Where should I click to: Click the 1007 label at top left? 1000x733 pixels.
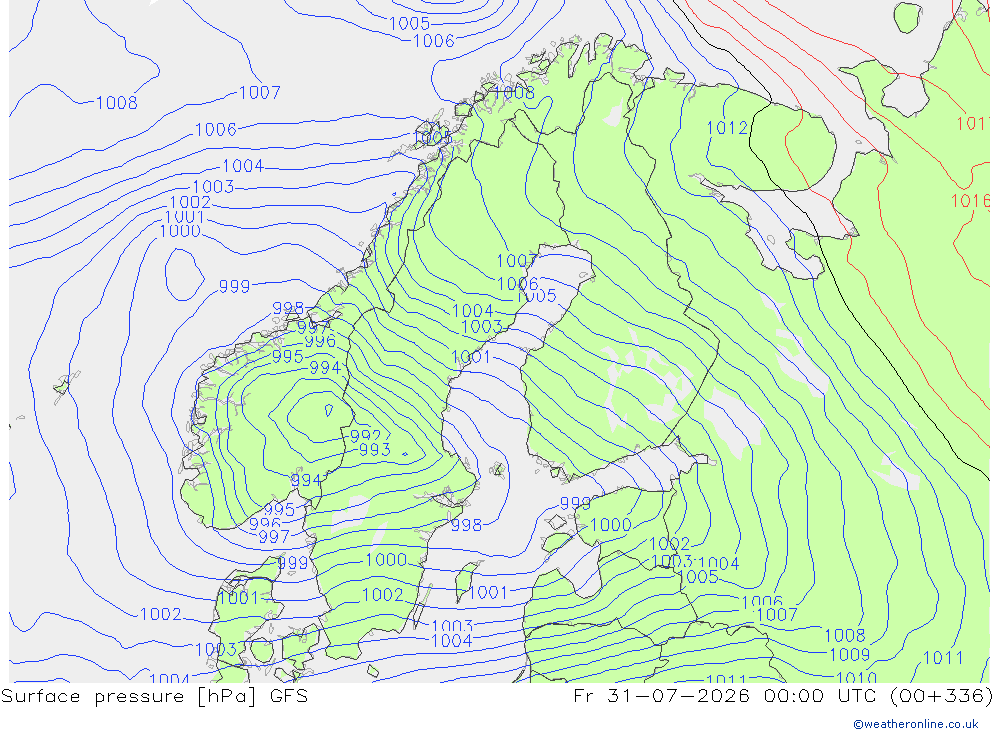(x=260, y=93)
